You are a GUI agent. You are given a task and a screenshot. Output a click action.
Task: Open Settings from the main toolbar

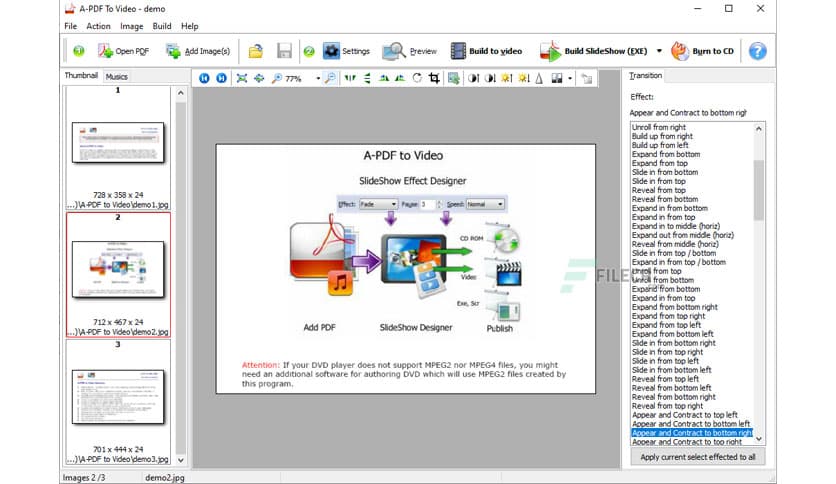pos(346,51)
